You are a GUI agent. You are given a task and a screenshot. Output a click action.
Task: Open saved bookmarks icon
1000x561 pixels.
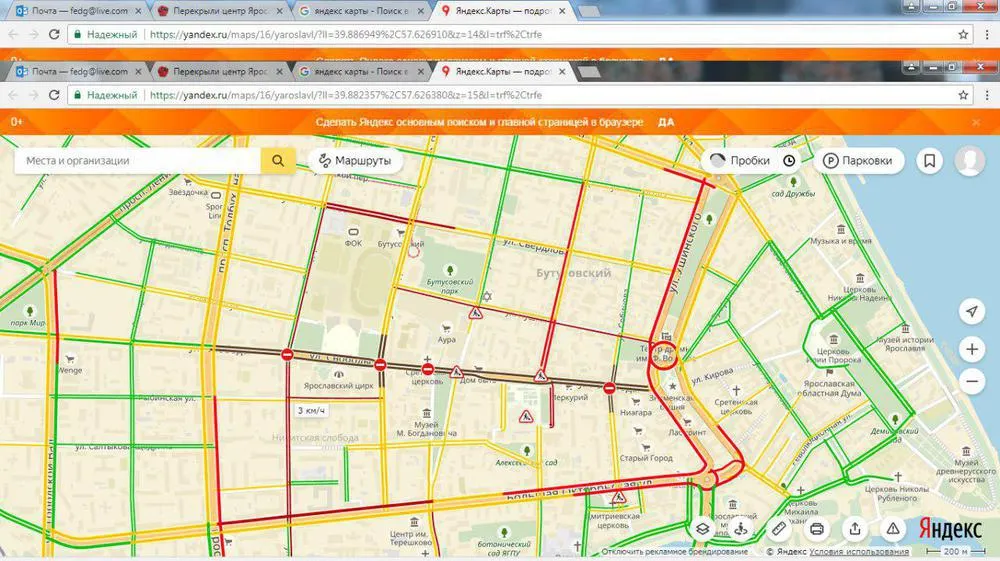pyautogui.click(x=930, y=161)
